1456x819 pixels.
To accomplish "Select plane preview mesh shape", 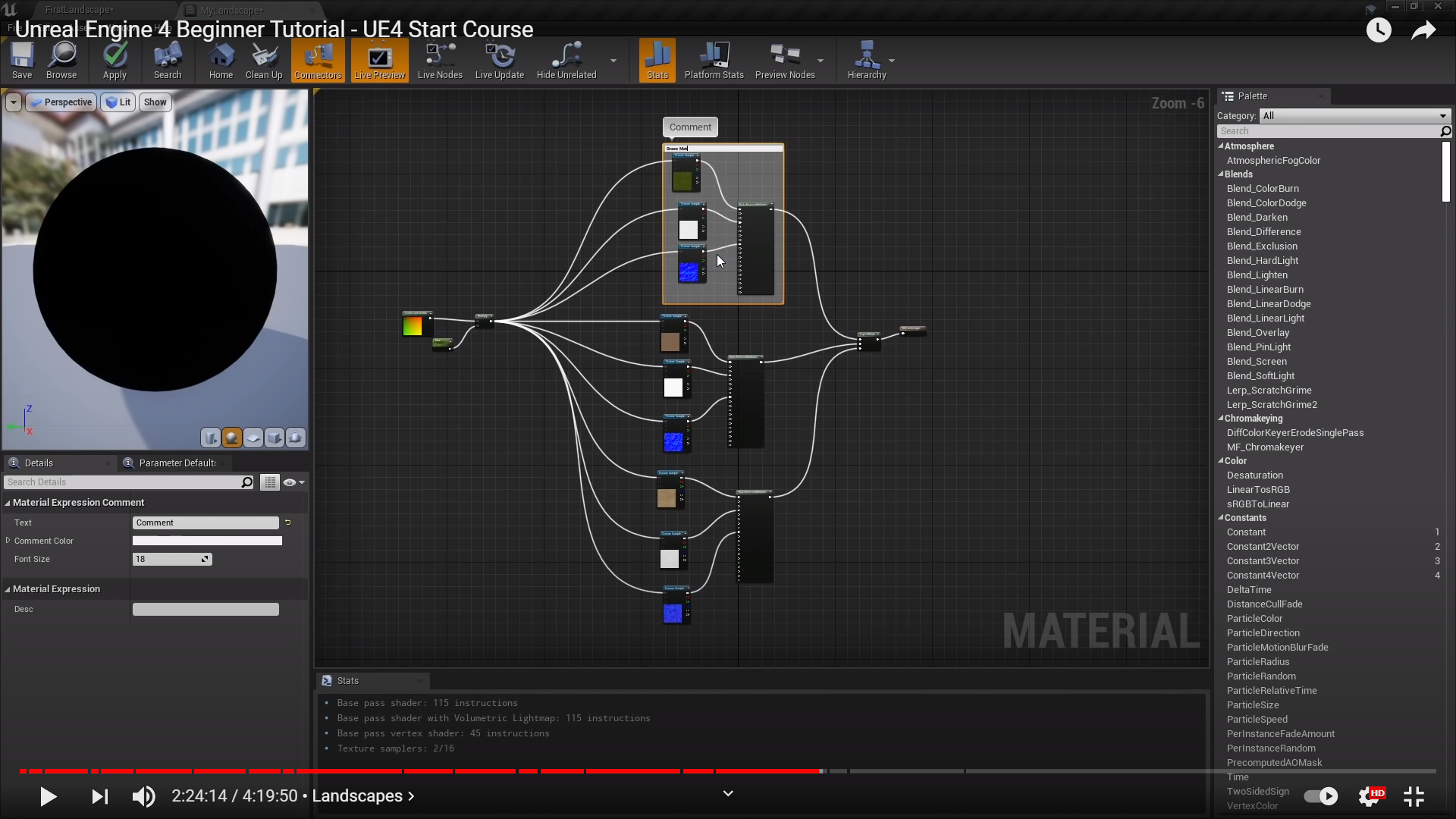I will pyautogui.click(x=253, y=438).
